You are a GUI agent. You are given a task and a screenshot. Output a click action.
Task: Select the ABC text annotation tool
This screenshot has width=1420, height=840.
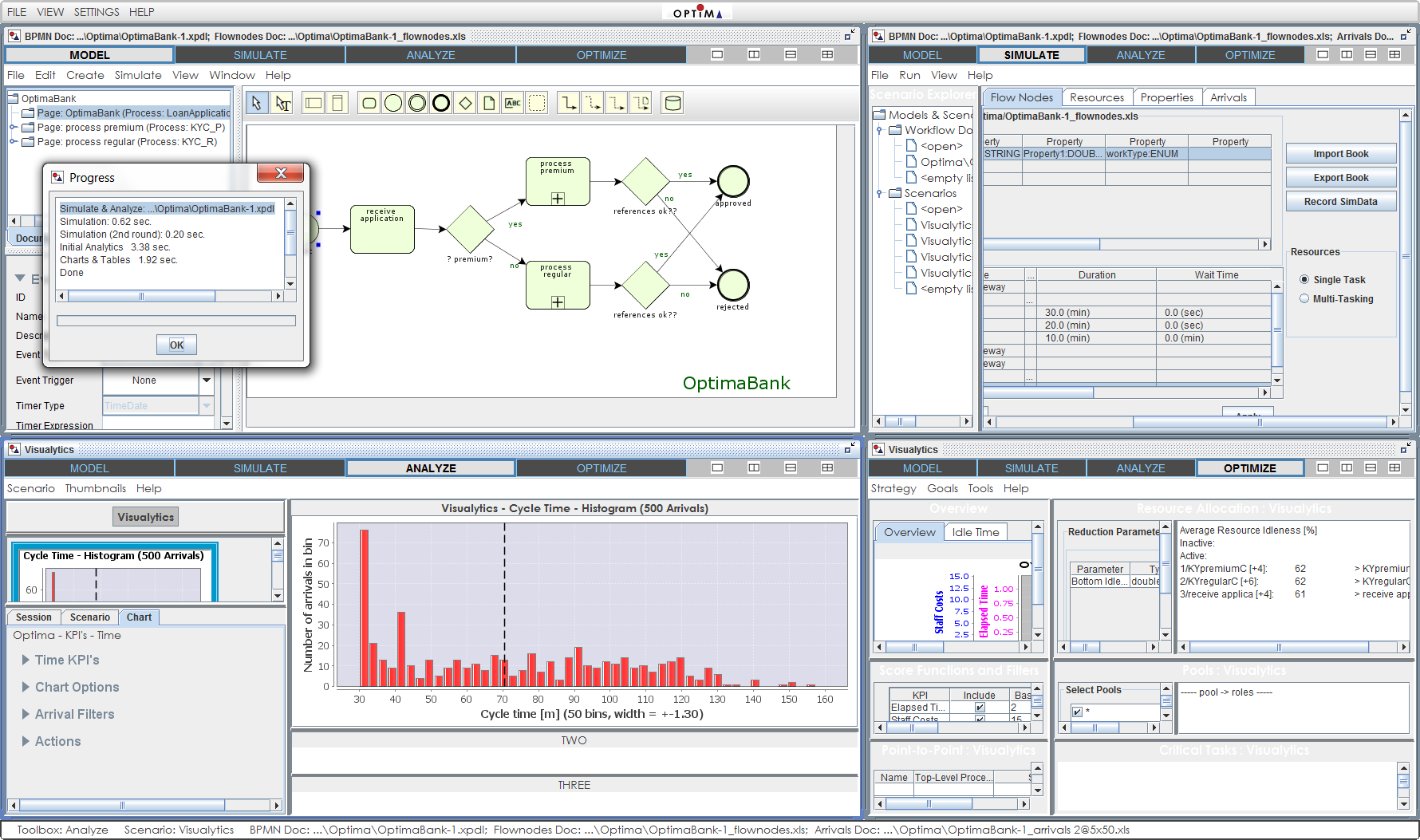pos(513,103)
